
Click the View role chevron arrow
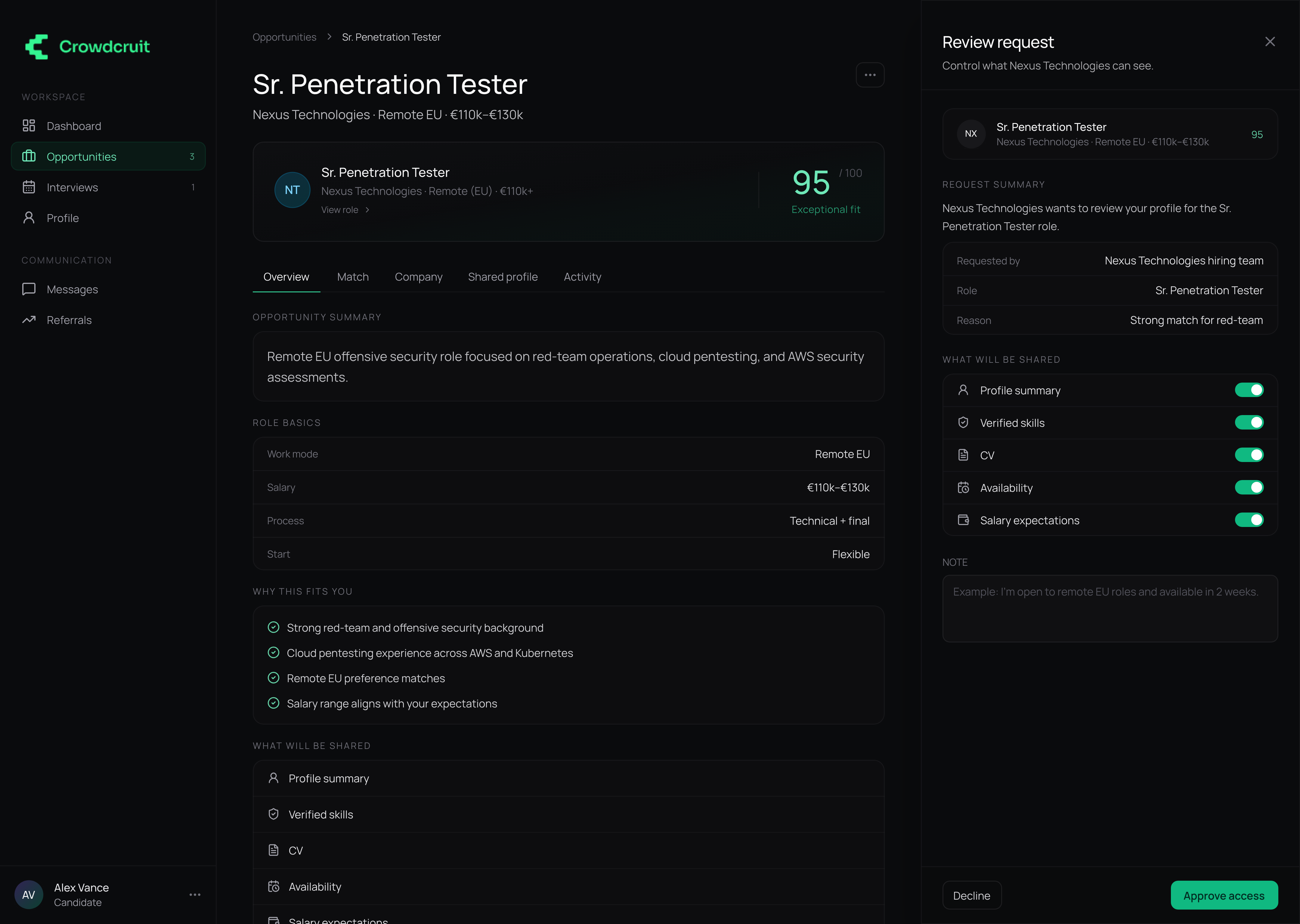[367, 210]
